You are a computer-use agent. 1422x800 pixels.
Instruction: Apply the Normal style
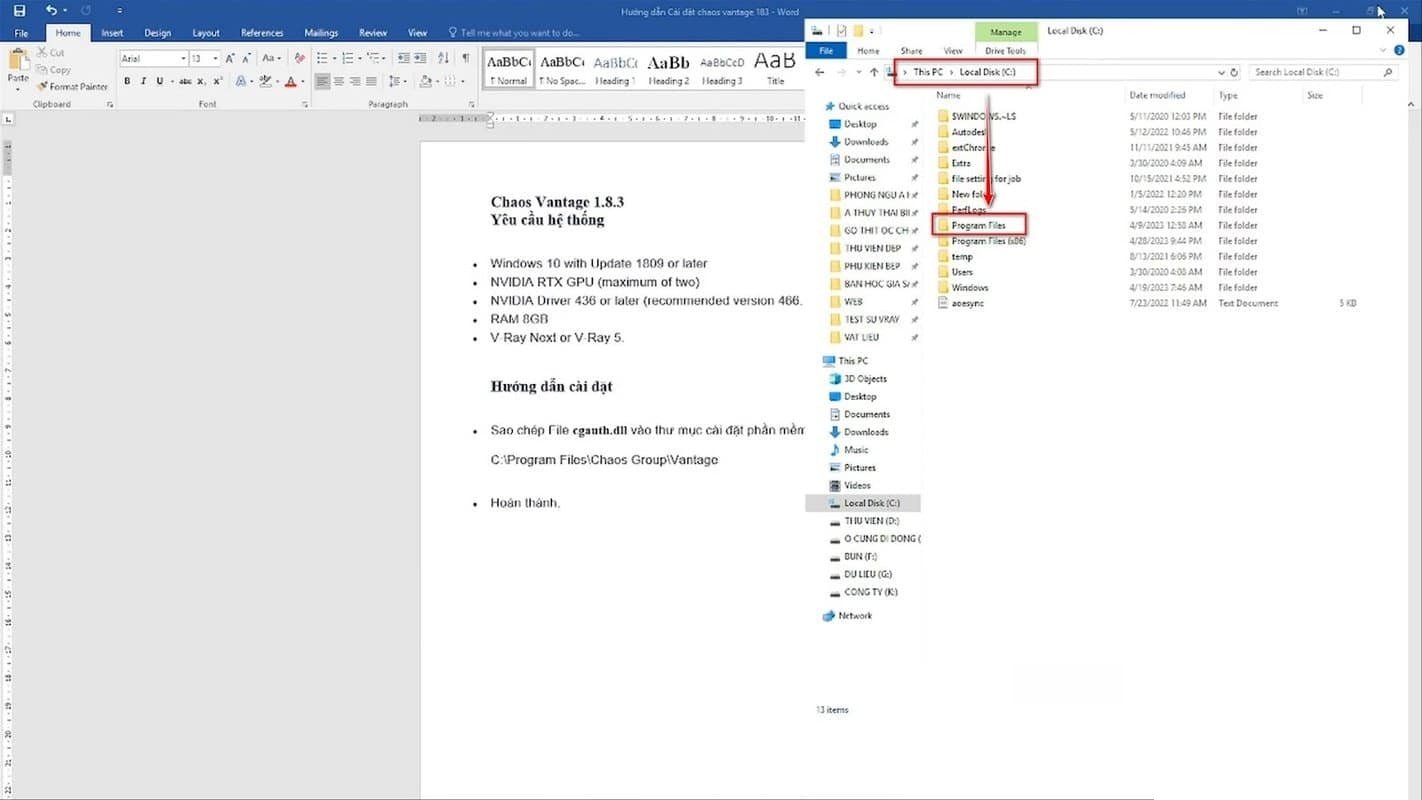tap(508, 68)
